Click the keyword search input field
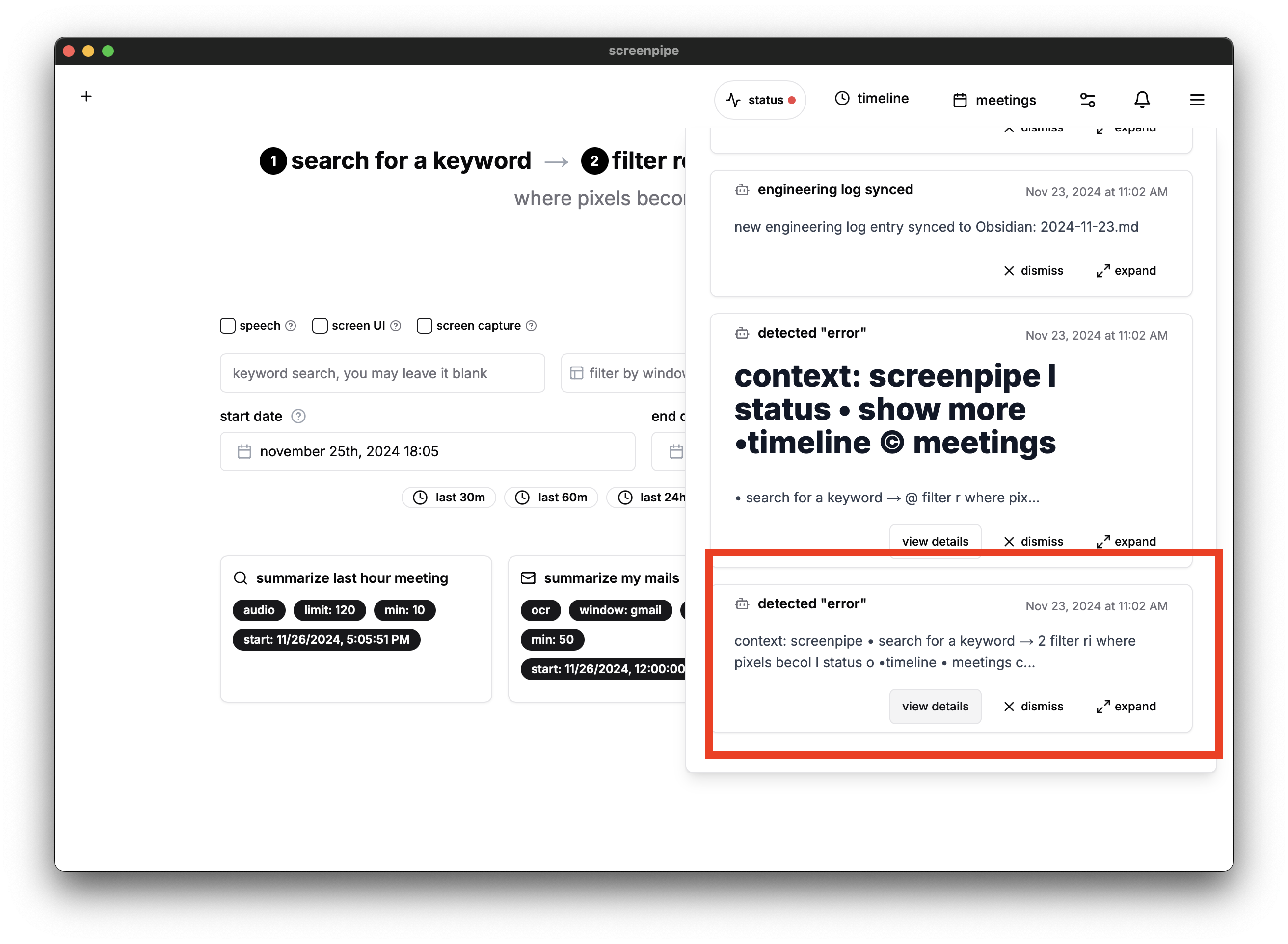The height and width of the screenshot is (944, 1288). point(383,374)
